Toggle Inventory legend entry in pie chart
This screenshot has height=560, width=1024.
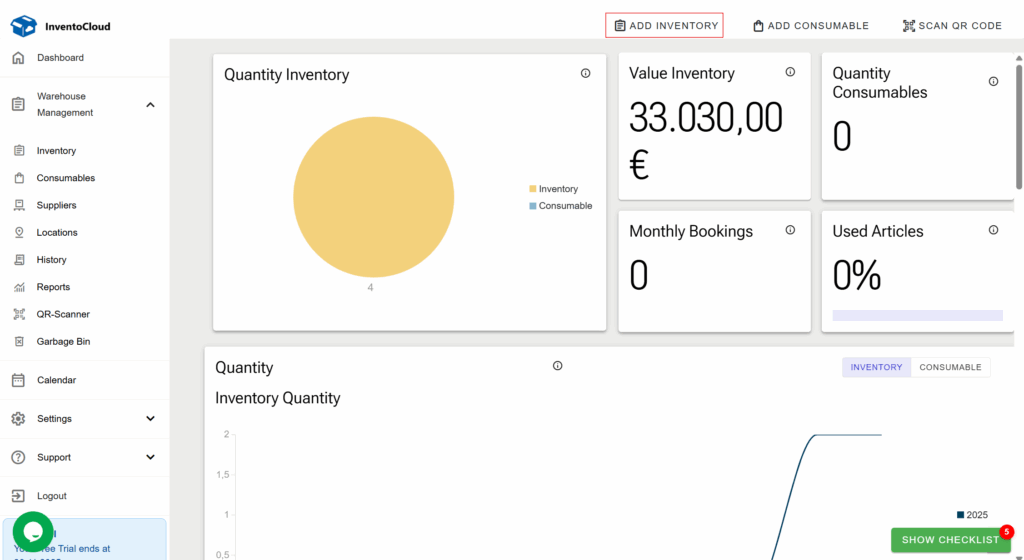[x=554, y=189]
